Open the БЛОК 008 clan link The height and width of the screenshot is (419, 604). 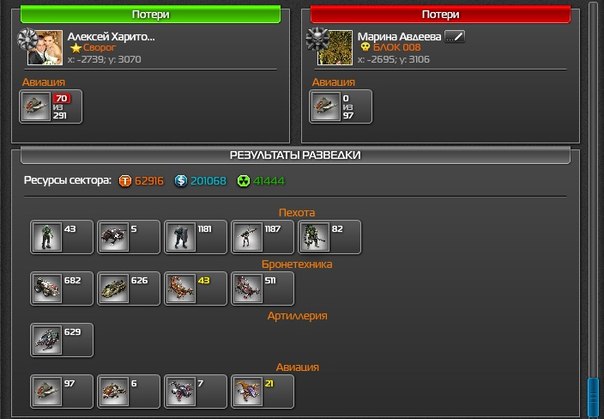tap(397, 48)
